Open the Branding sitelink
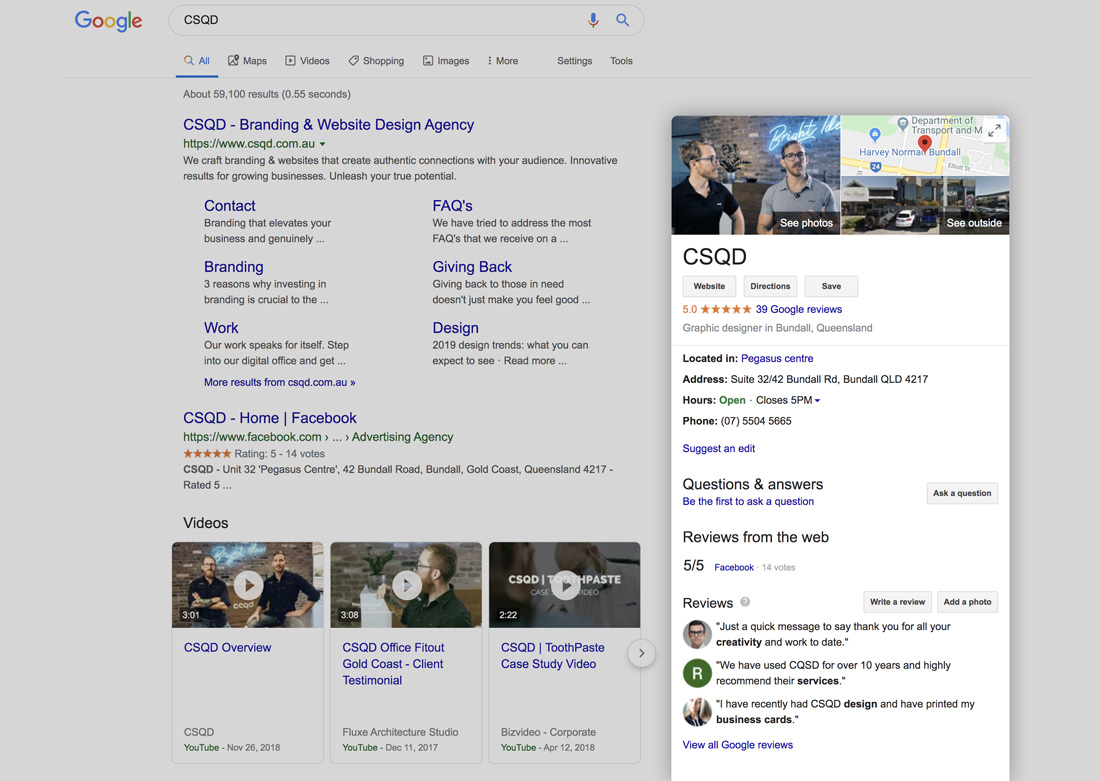The image size is (1100, 781). (x=234, y=267)
